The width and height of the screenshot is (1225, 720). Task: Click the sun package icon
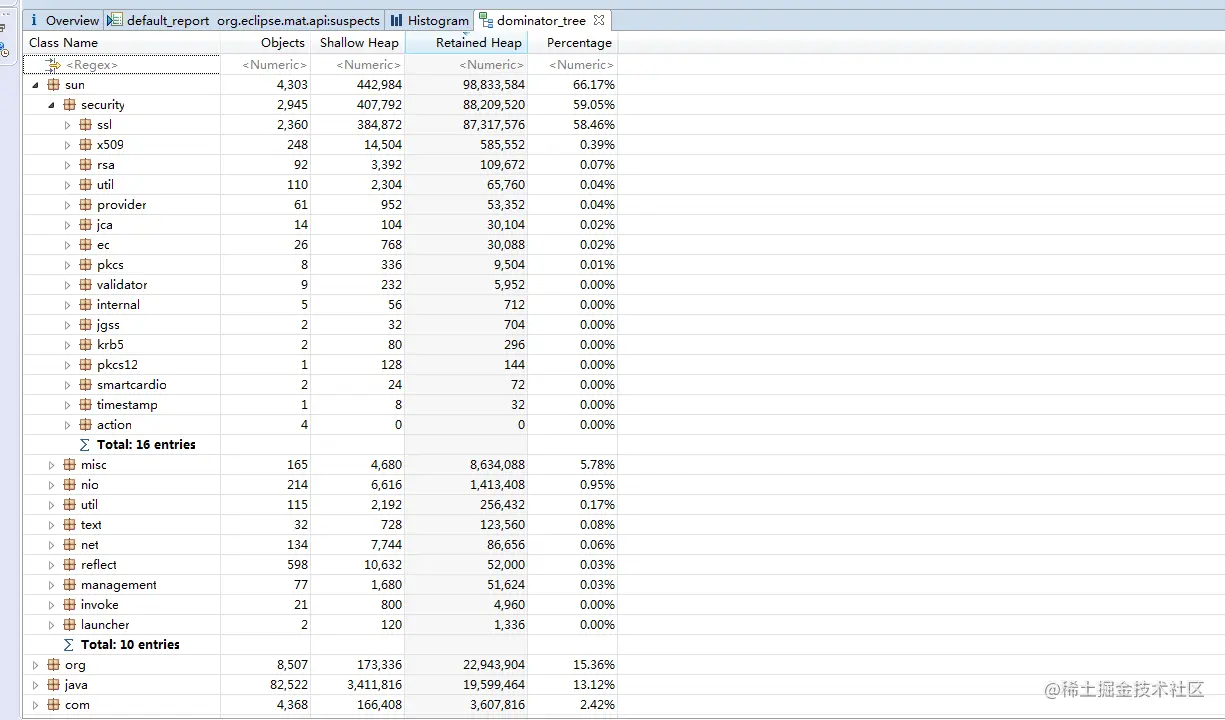53,85
